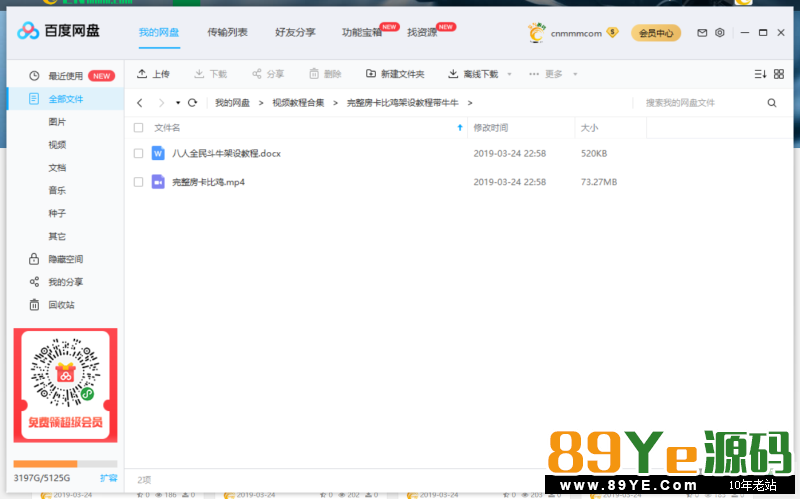The image size is (800, 499).
Task: Click the New Folder (新建文件夹) icon
Action: (371, 74)
